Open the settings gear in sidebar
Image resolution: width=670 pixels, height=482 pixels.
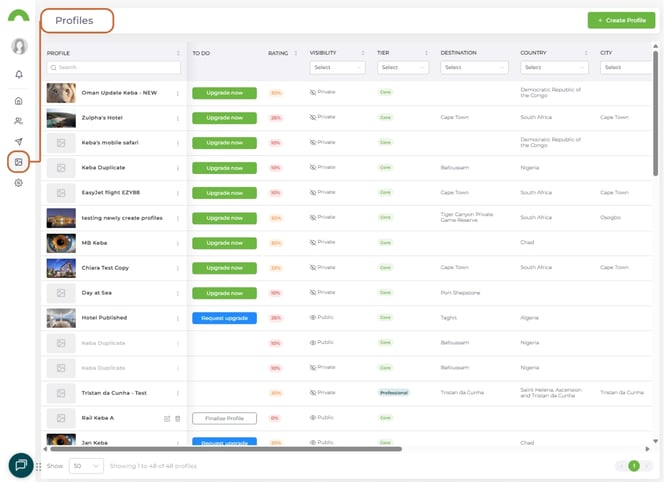point(18,183)
